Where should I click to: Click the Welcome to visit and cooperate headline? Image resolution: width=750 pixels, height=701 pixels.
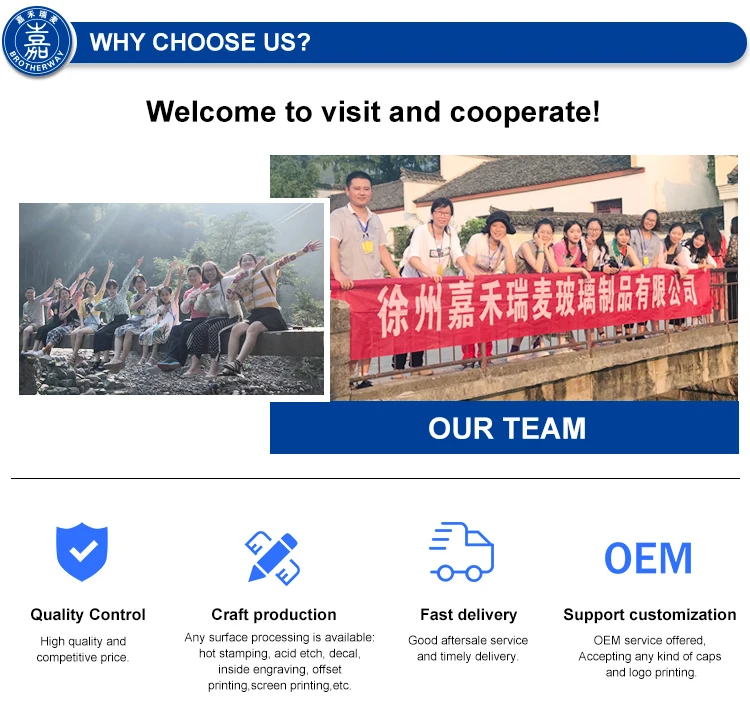coord(373,111)
